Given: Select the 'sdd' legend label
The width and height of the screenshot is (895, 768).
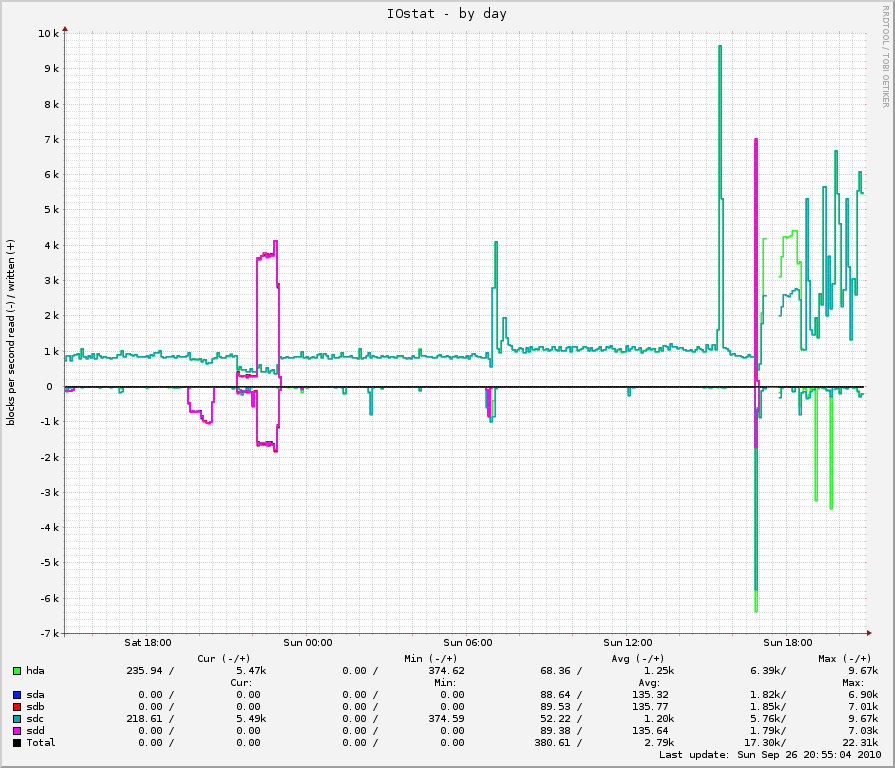Looking at the screenshot, I should [x=35, y=731].
